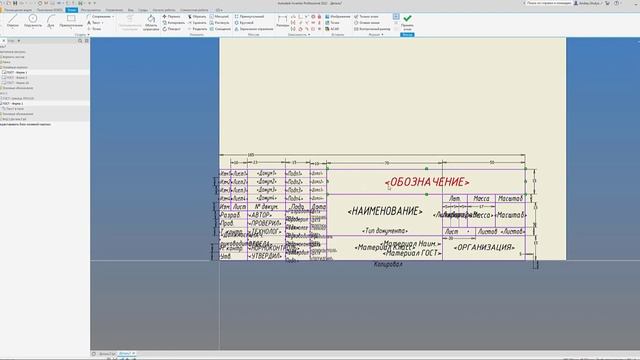The height and width of the screenshot is (360, 640).
Task: Click the help and commands search field
Action: tap(549, 3)
